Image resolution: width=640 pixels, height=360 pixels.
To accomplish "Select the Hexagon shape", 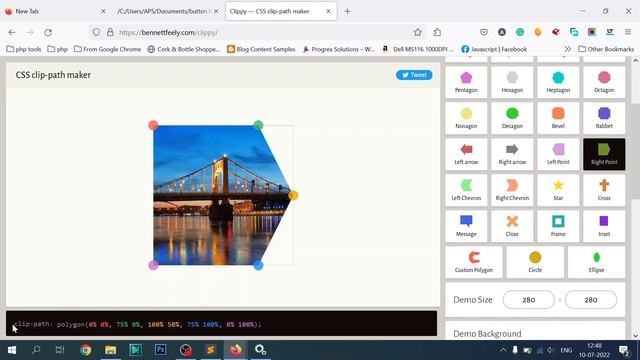I will [x=512, y=82].
